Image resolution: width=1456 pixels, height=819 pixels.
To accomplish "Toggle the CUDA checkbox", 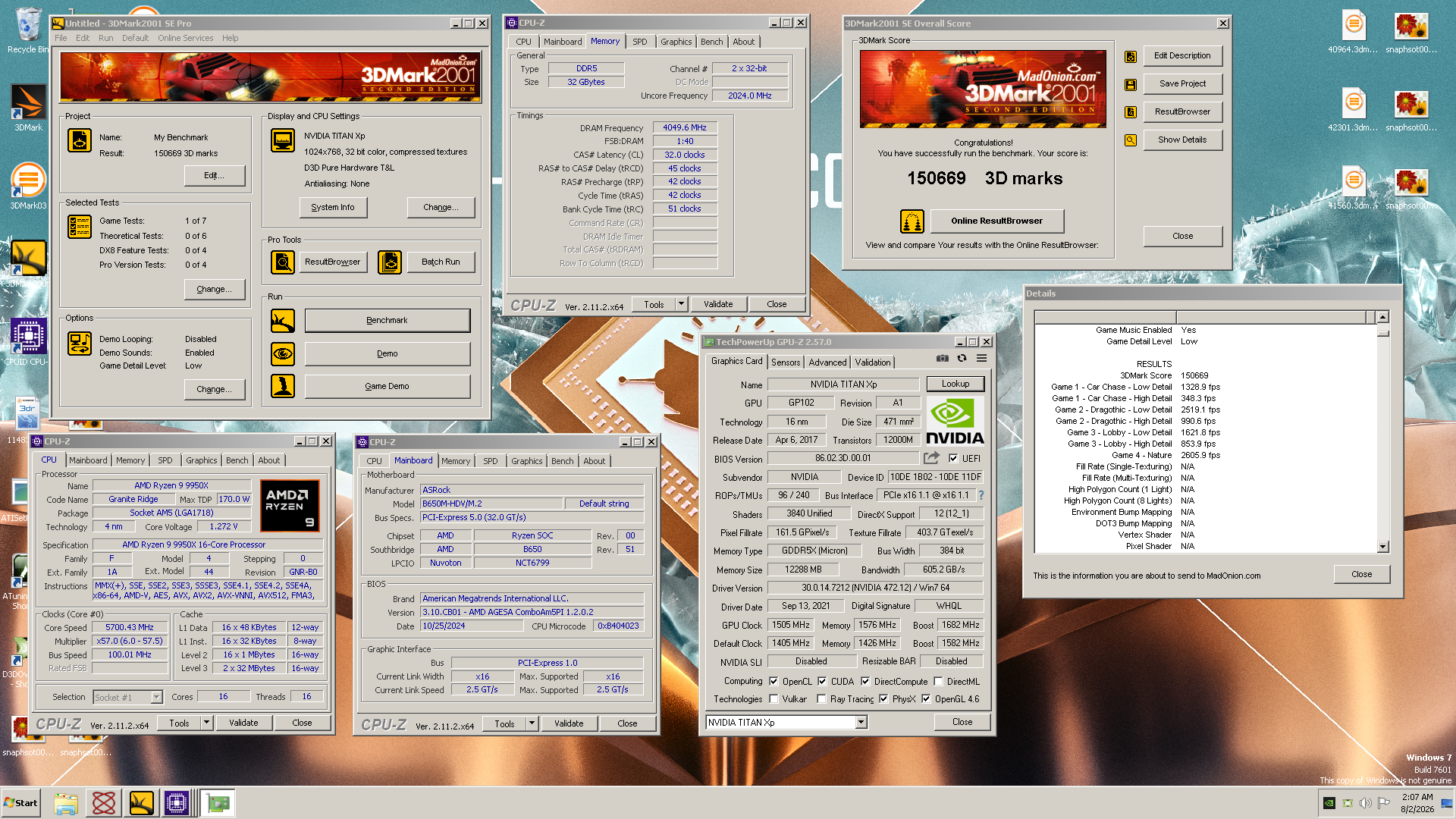I will pos(822,681).
